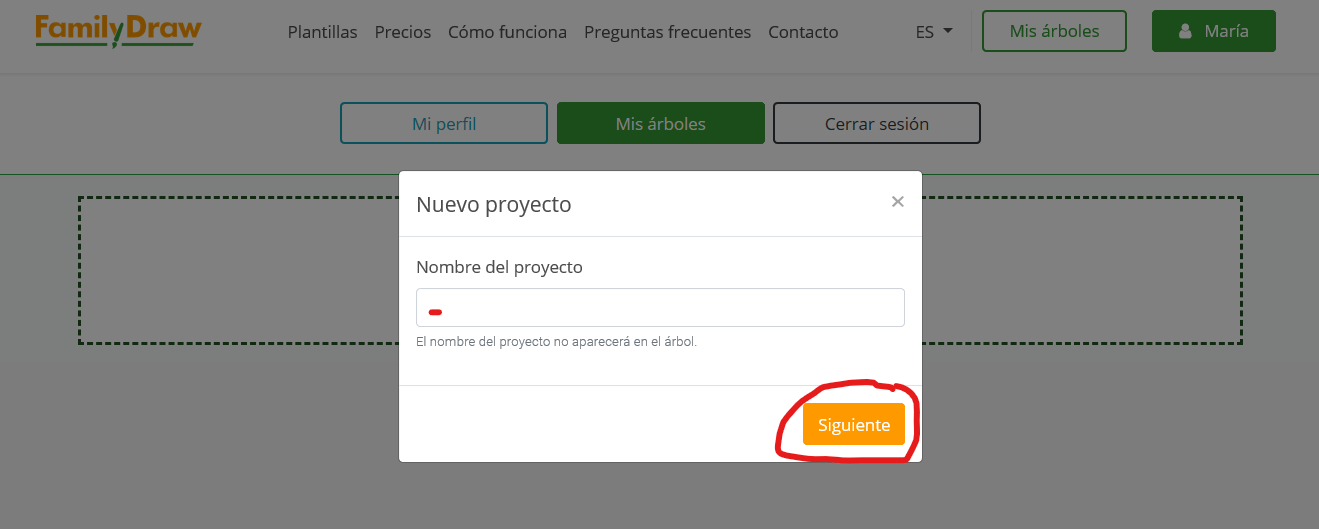Click the FamilyDraw logo

(x=118, y=31)
